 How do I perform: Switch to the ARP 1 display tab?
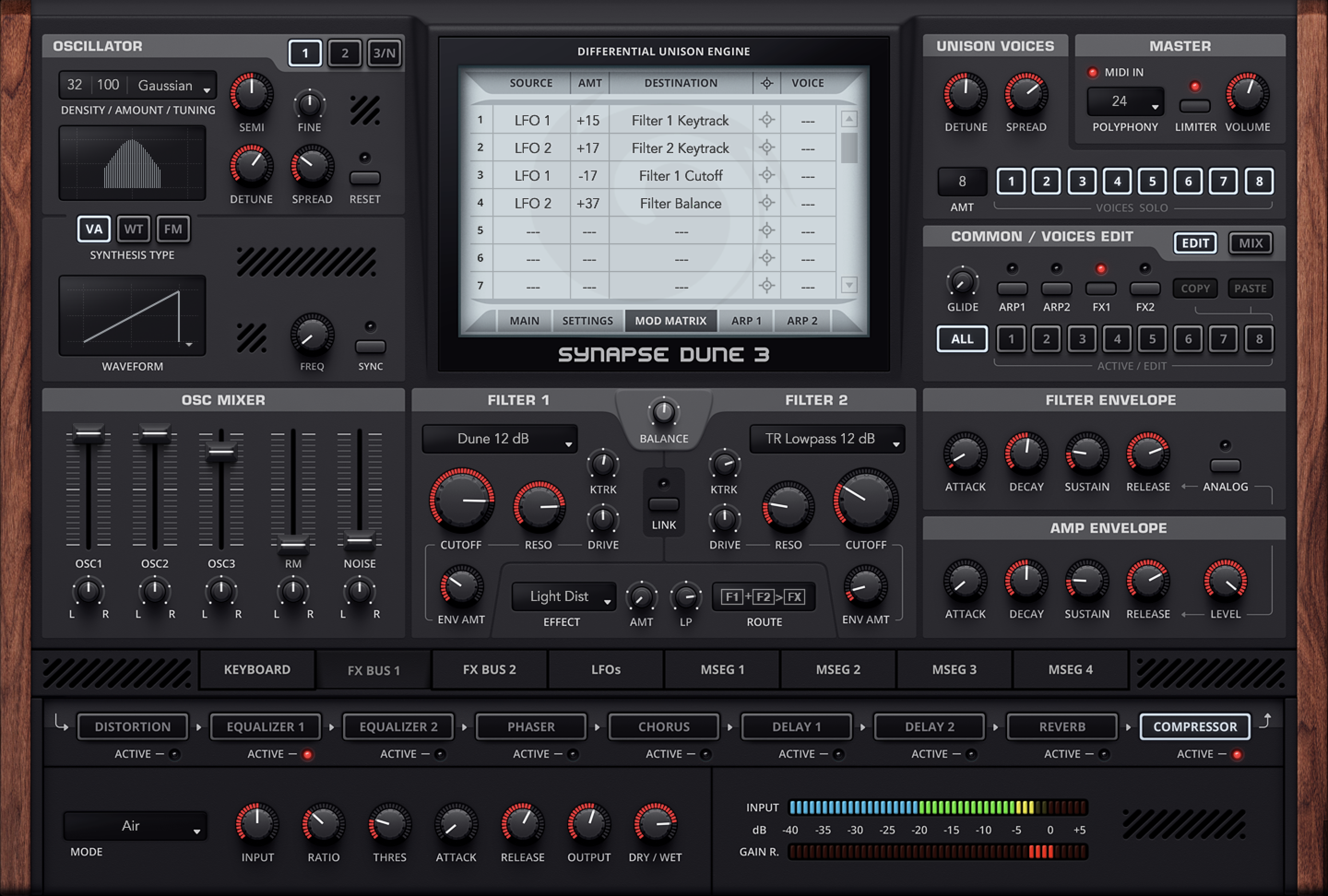click(x=746, y=320)
